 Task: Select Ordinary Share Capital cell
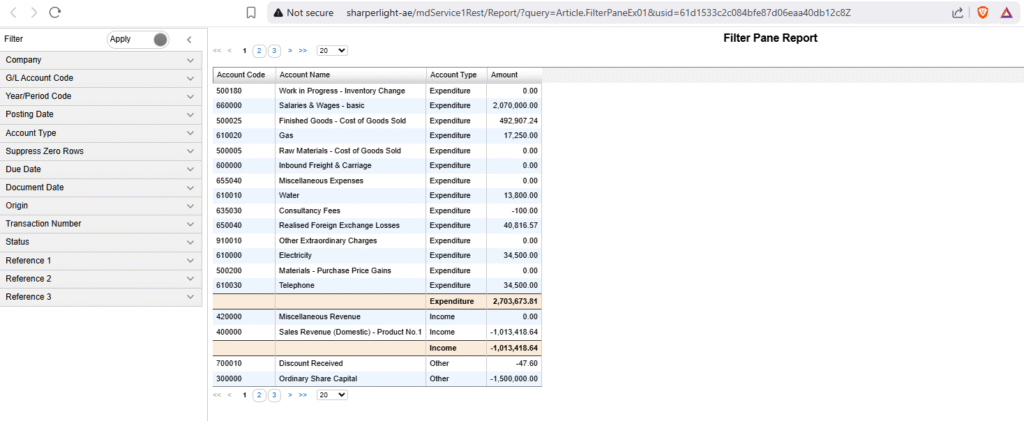pos(351,379)
